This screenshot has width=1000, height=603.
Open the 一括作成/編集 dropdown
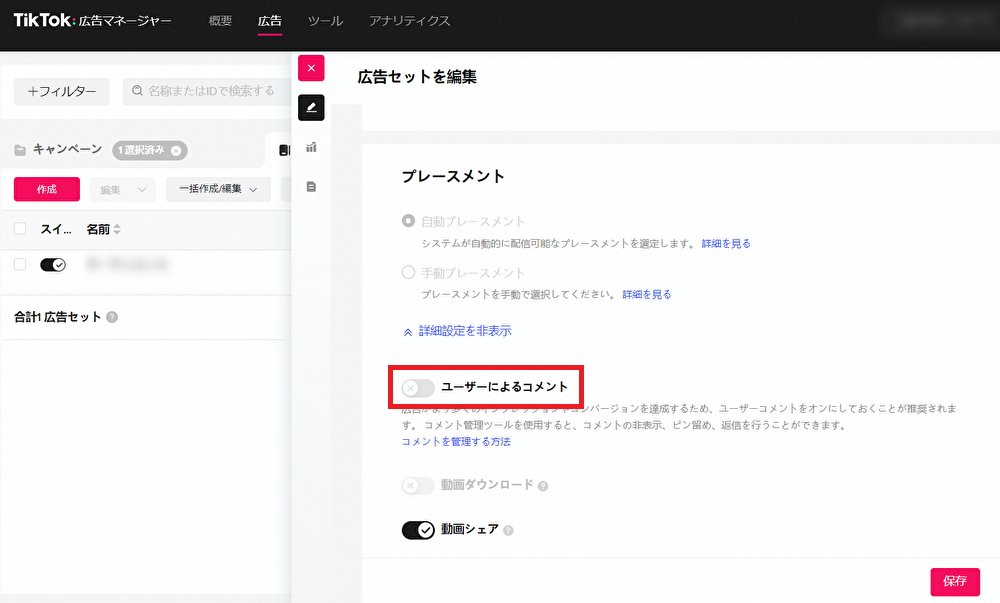pos(218,189)
